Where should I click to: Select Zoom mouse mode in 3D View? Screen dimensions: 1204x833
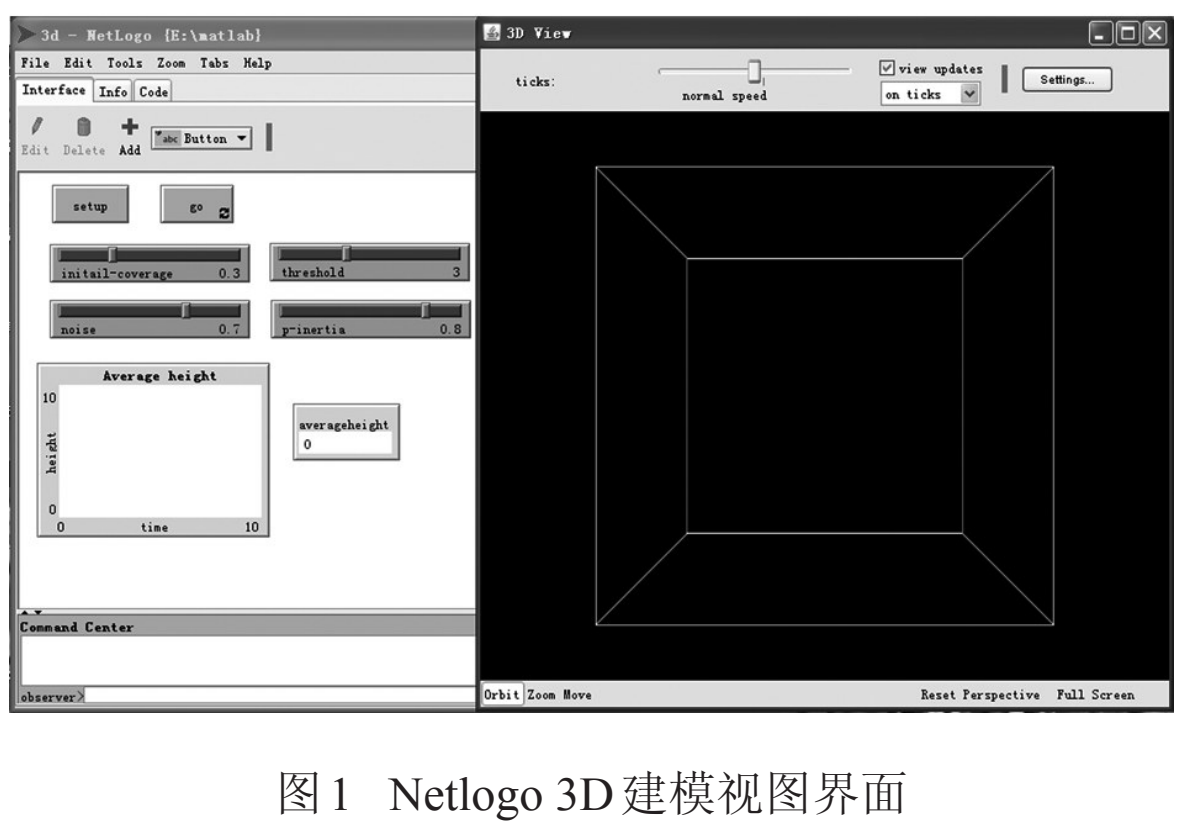coord(541,694)
